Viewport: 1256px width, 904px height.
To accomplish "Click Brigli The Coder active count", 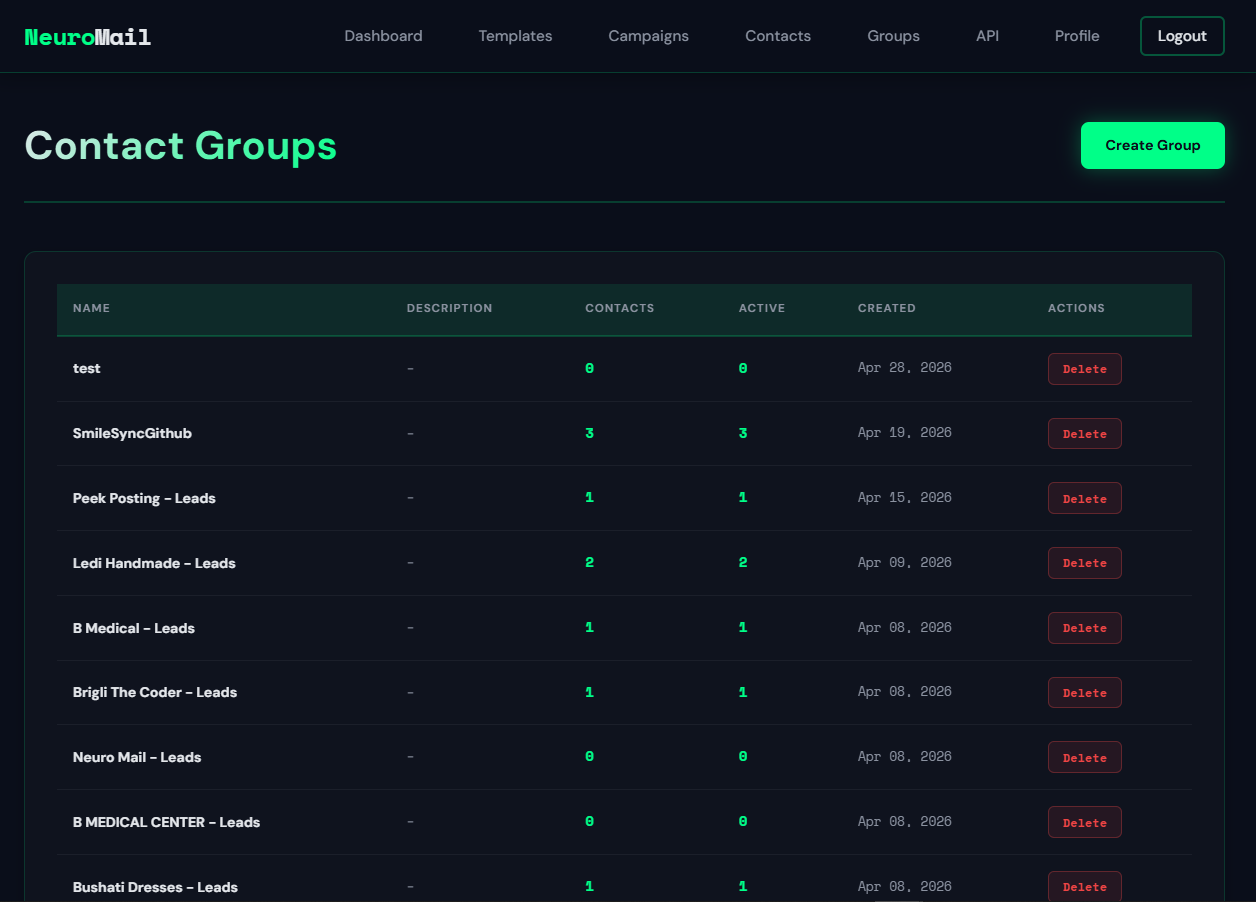I will tap(743, 692).
